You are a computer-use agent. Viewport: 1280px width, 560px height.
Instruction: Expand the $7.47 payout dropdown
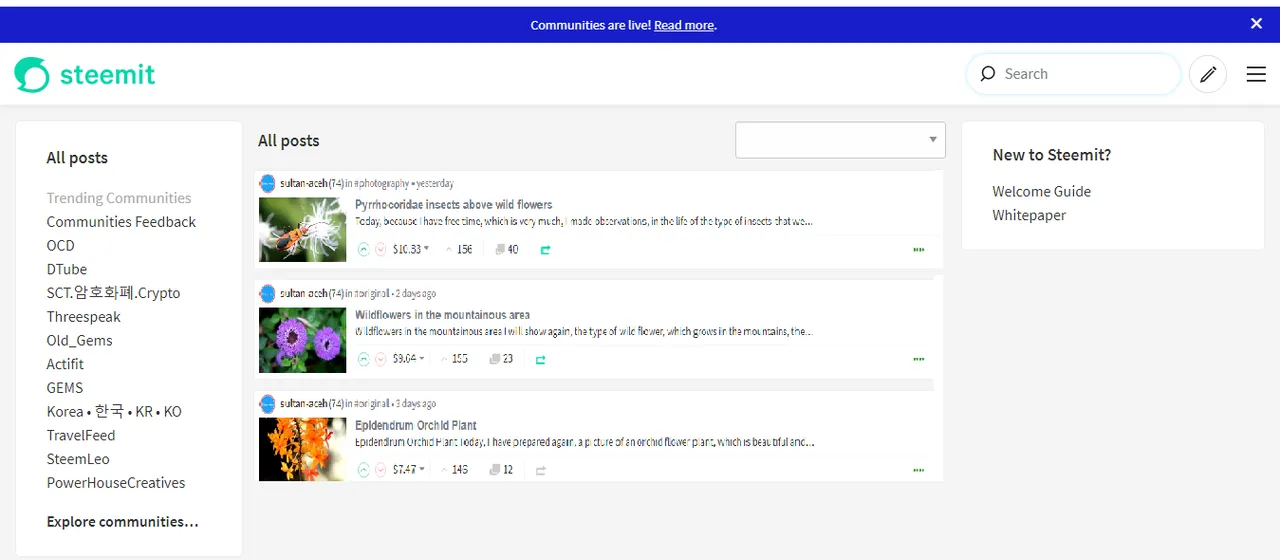[408, 469]
